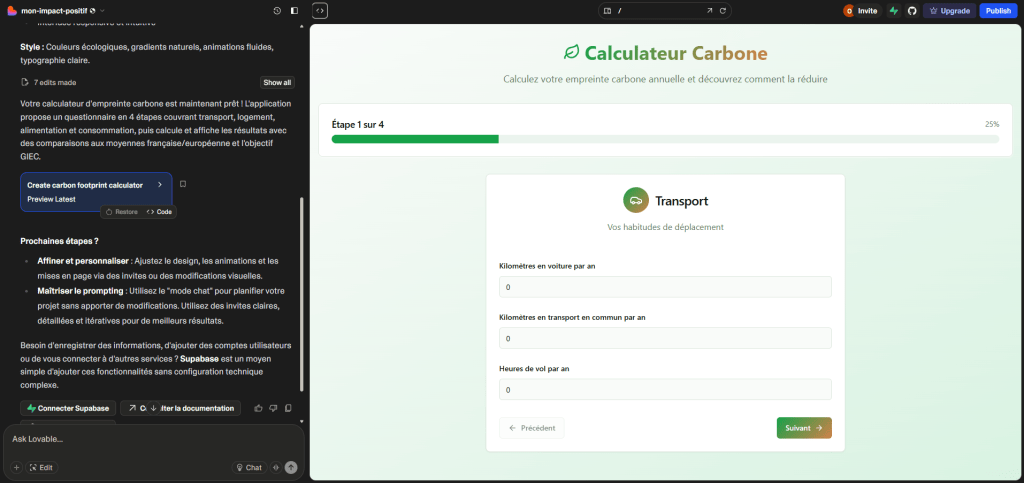This screenshot has height=483, width=1024.
Task: Open the Supabase lightning bolt icon in header
Action: pos(894,10)
